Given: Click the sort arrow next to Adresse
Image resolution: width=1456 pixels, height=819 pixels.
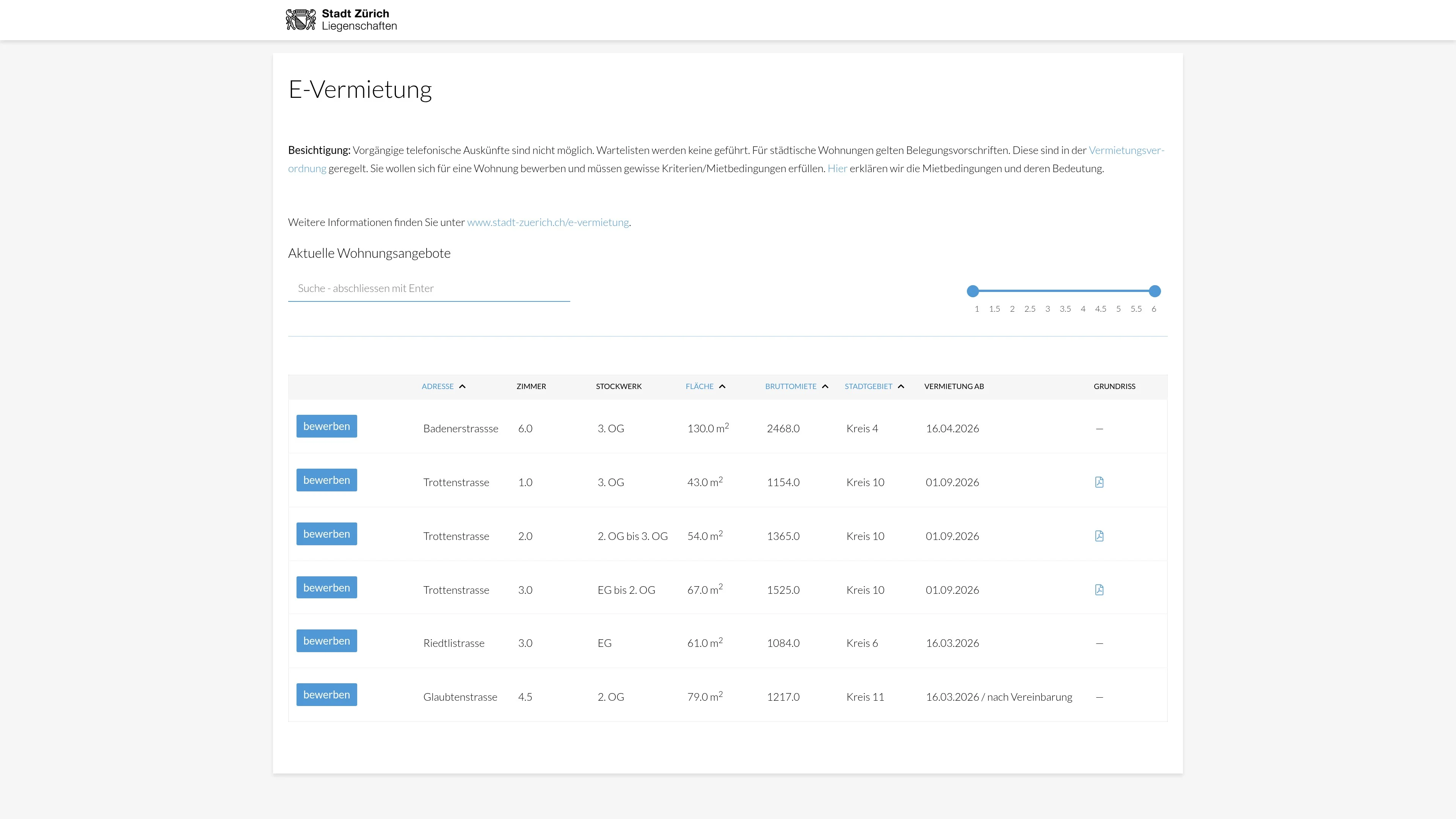Looking at the screenshot, I should (x=462, y=387).
